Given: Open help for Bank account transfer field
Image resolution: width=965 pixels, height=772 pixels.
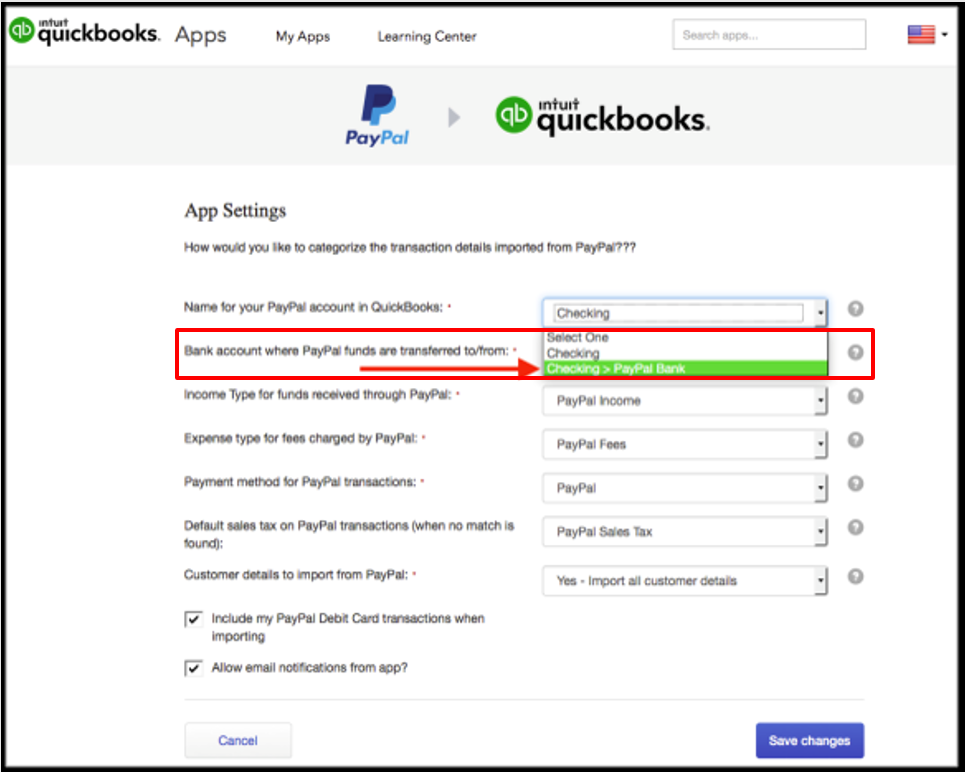Looking at the screenshot, I should pyautogui.click(x=855, y=352).
